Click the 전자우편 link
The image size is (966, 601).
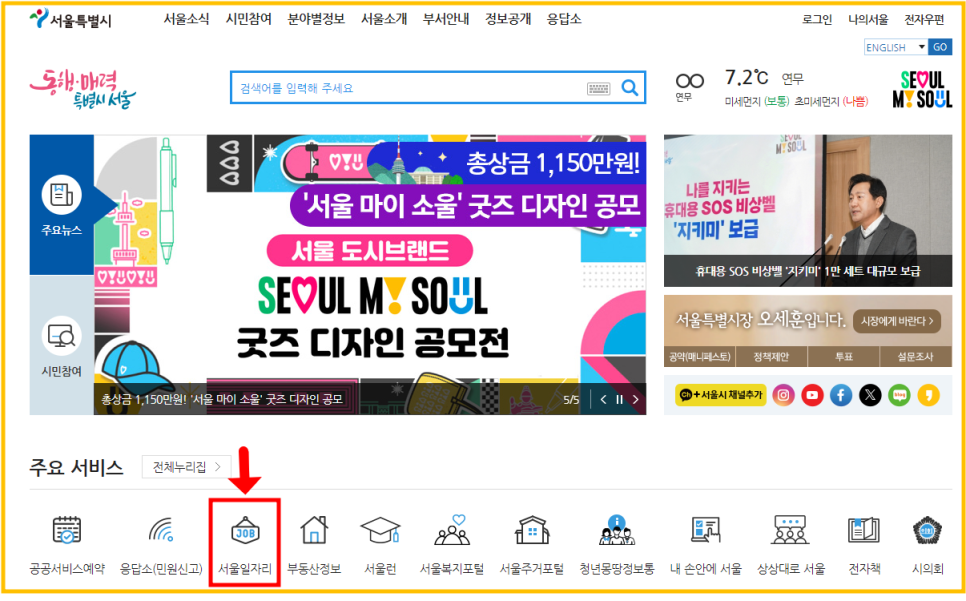point(924,20)
